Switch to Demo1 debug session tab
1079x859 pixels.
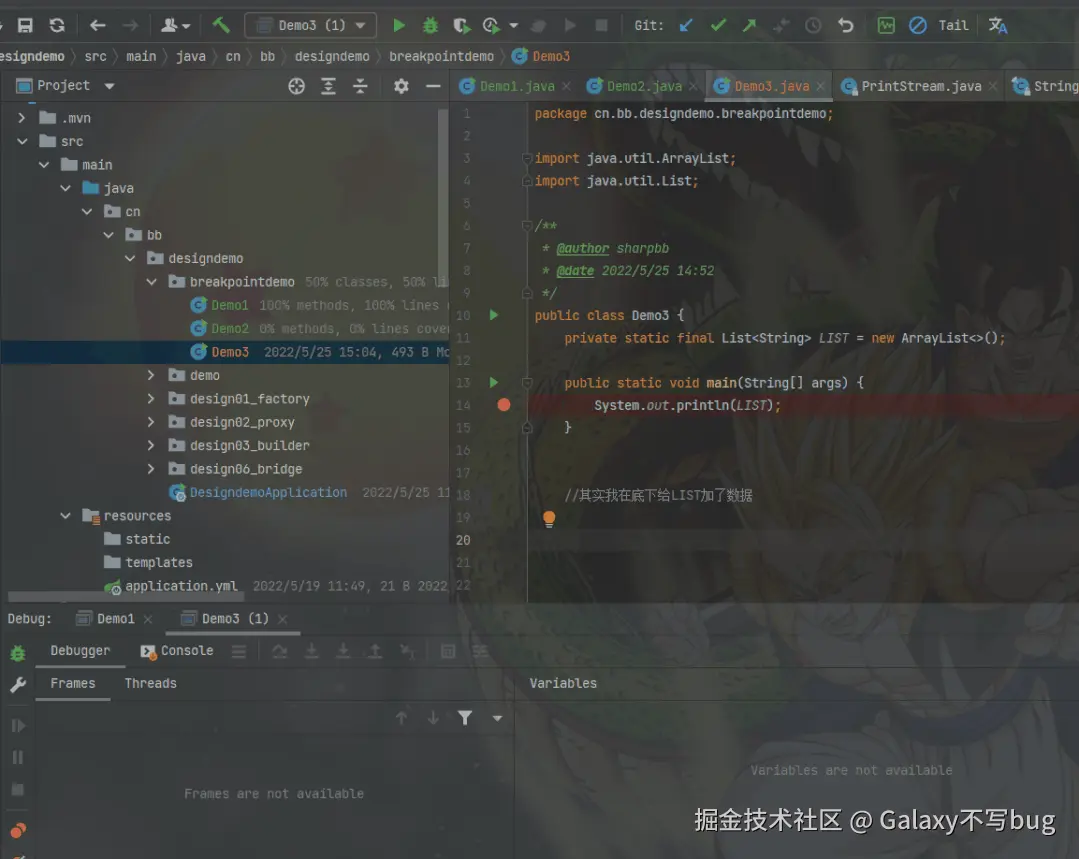pos(116,619)
